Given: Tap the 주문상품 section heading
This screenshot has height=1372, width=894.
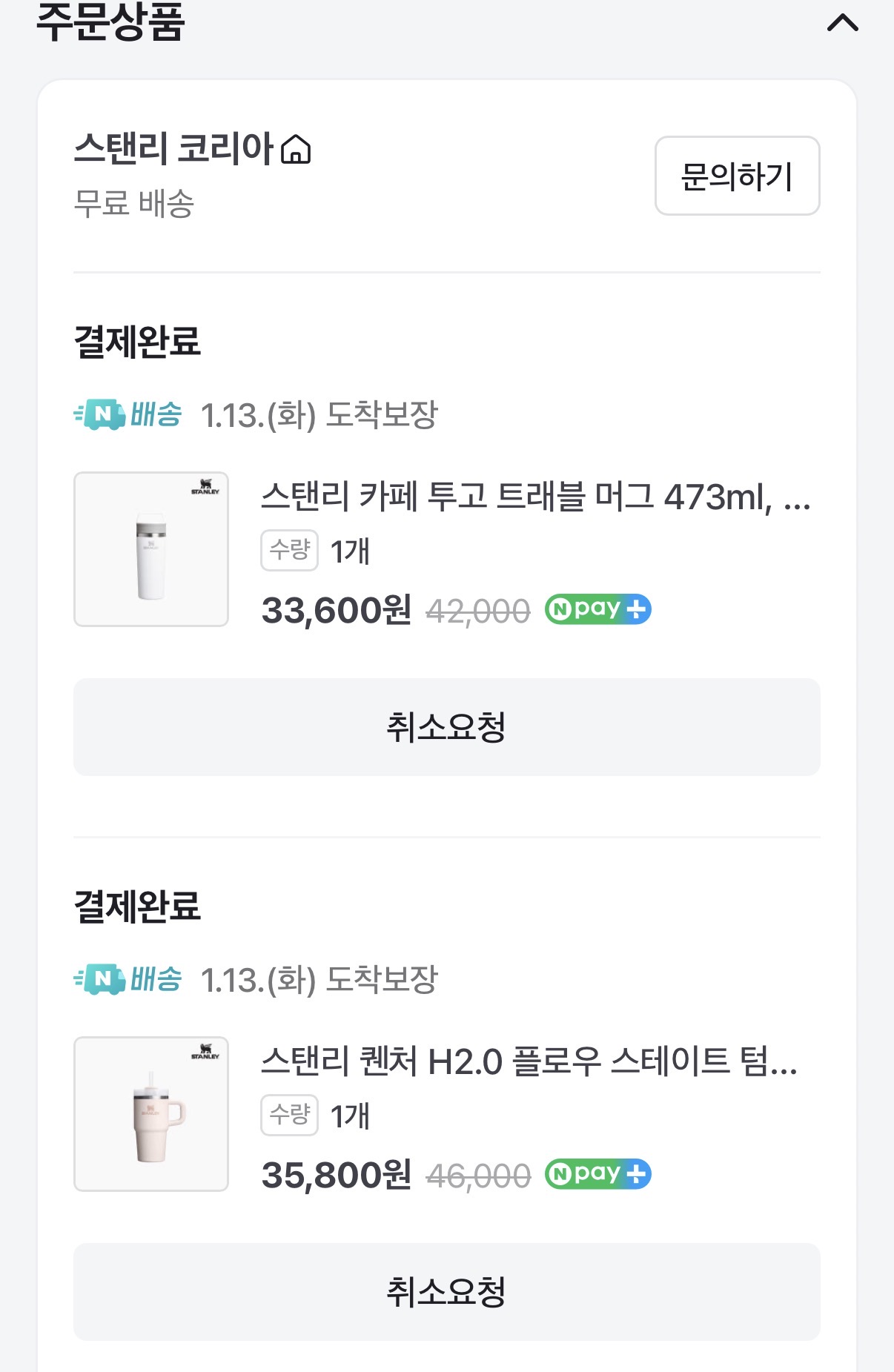Looking at the screenshot, I should [x=110, y=22].
